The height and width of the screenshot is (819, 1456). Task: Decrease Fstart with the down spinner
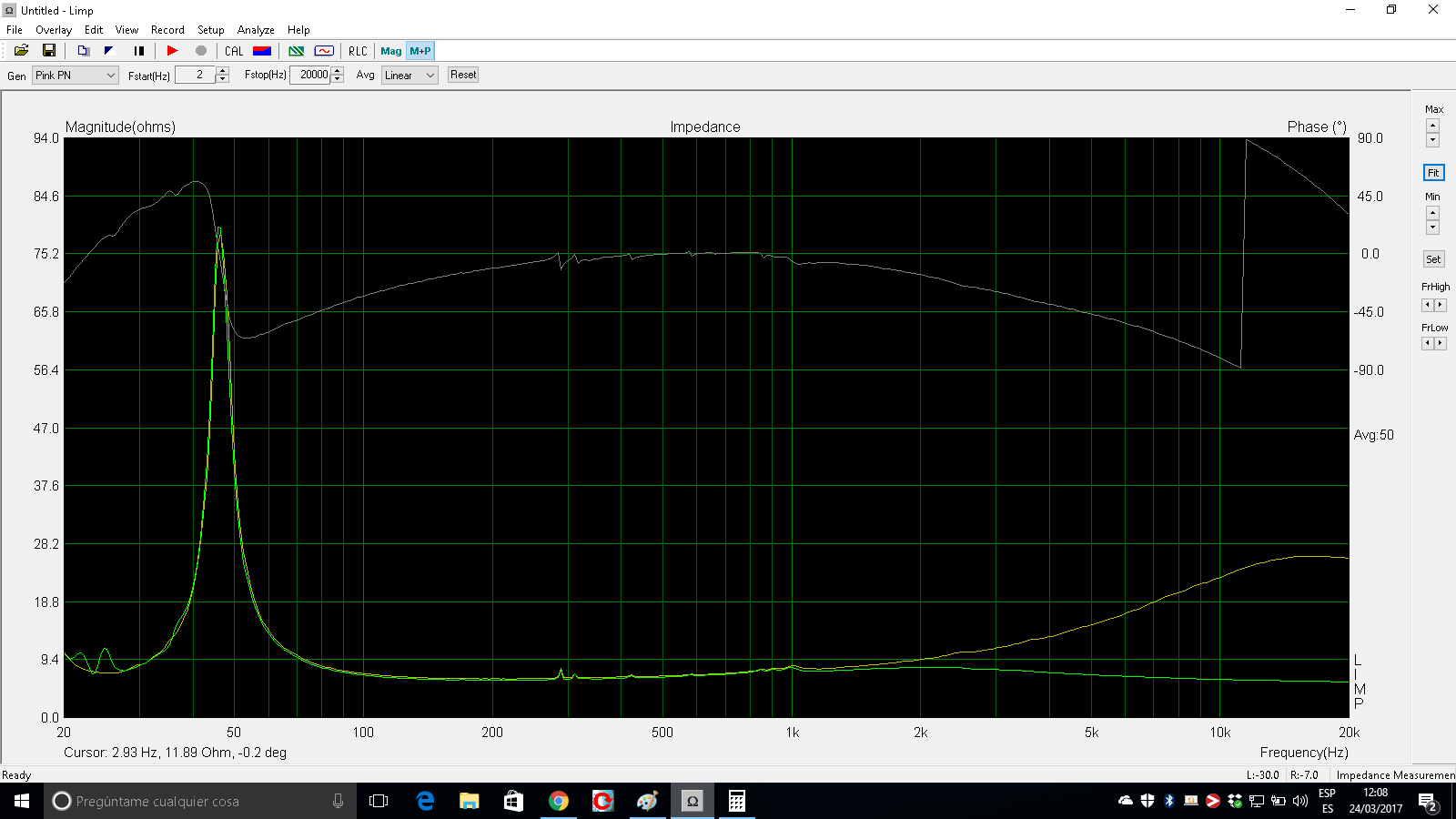pos(222,79)
